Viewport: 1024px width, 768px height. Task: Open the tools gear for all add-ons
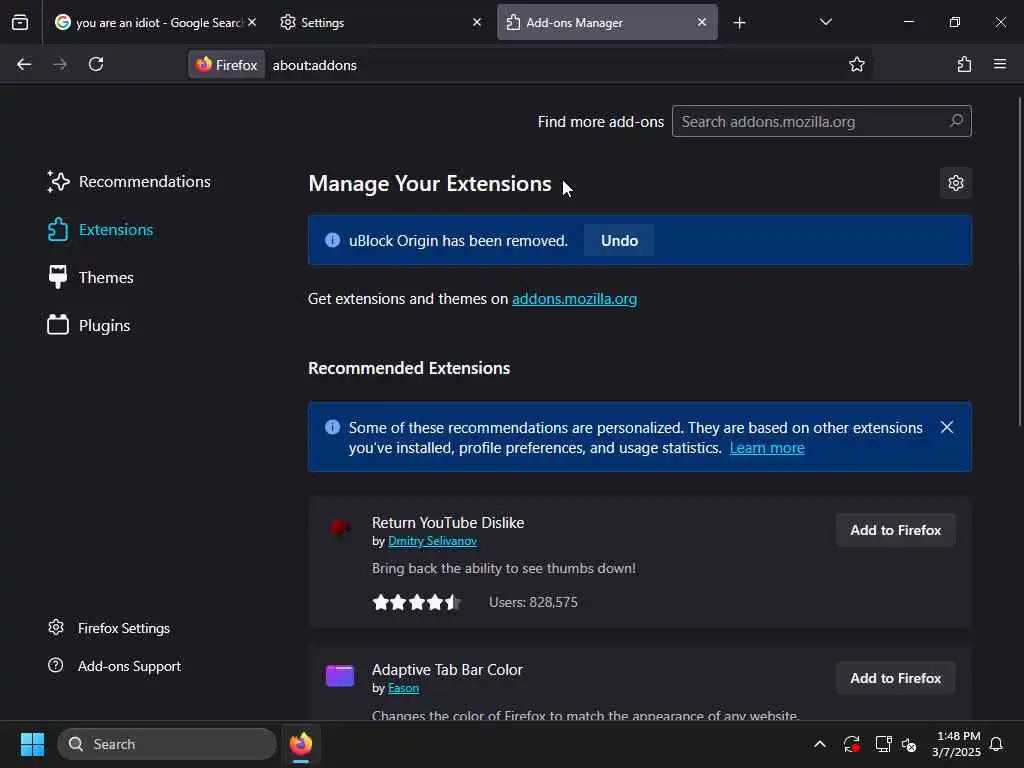click(x=955, y=183)
